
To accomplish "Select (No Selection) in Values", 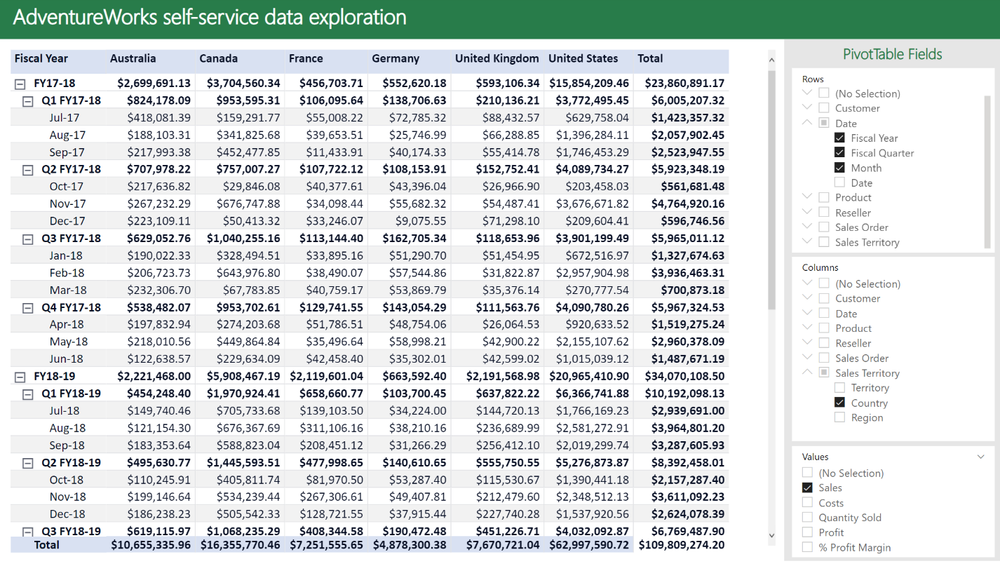I will [807, 473].
